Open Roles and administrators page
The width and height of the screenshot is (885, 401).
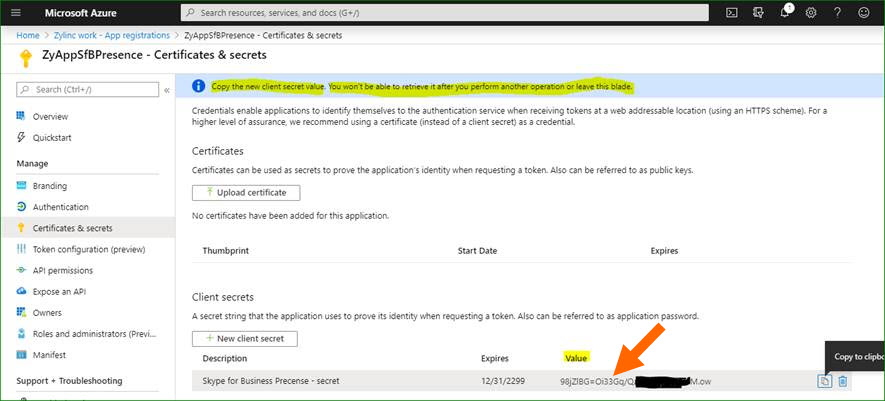[94, 334]
